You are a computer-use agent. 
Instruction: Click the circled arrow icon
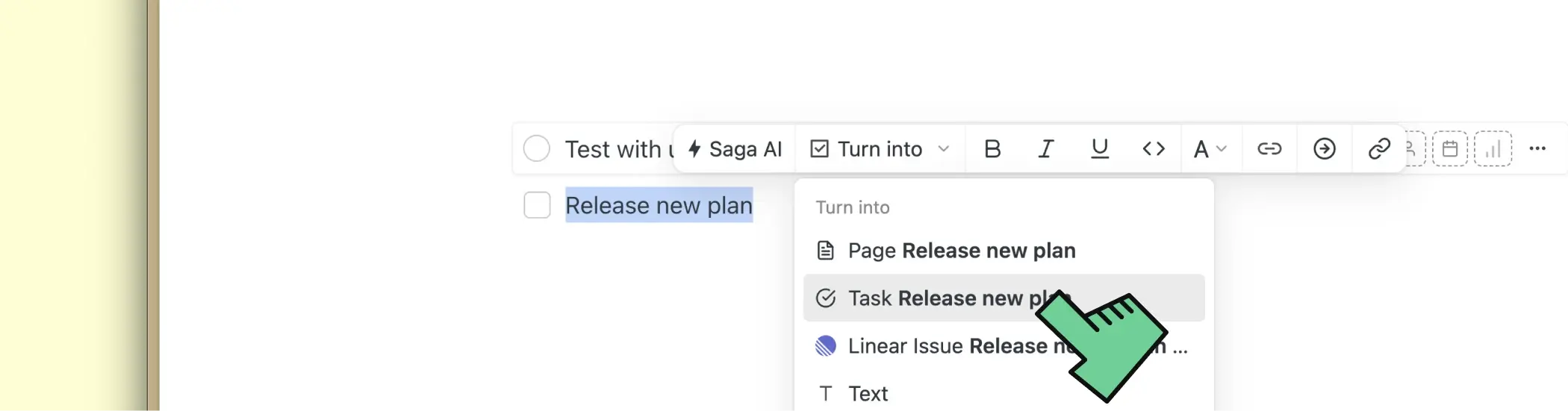click(1325, 149)
